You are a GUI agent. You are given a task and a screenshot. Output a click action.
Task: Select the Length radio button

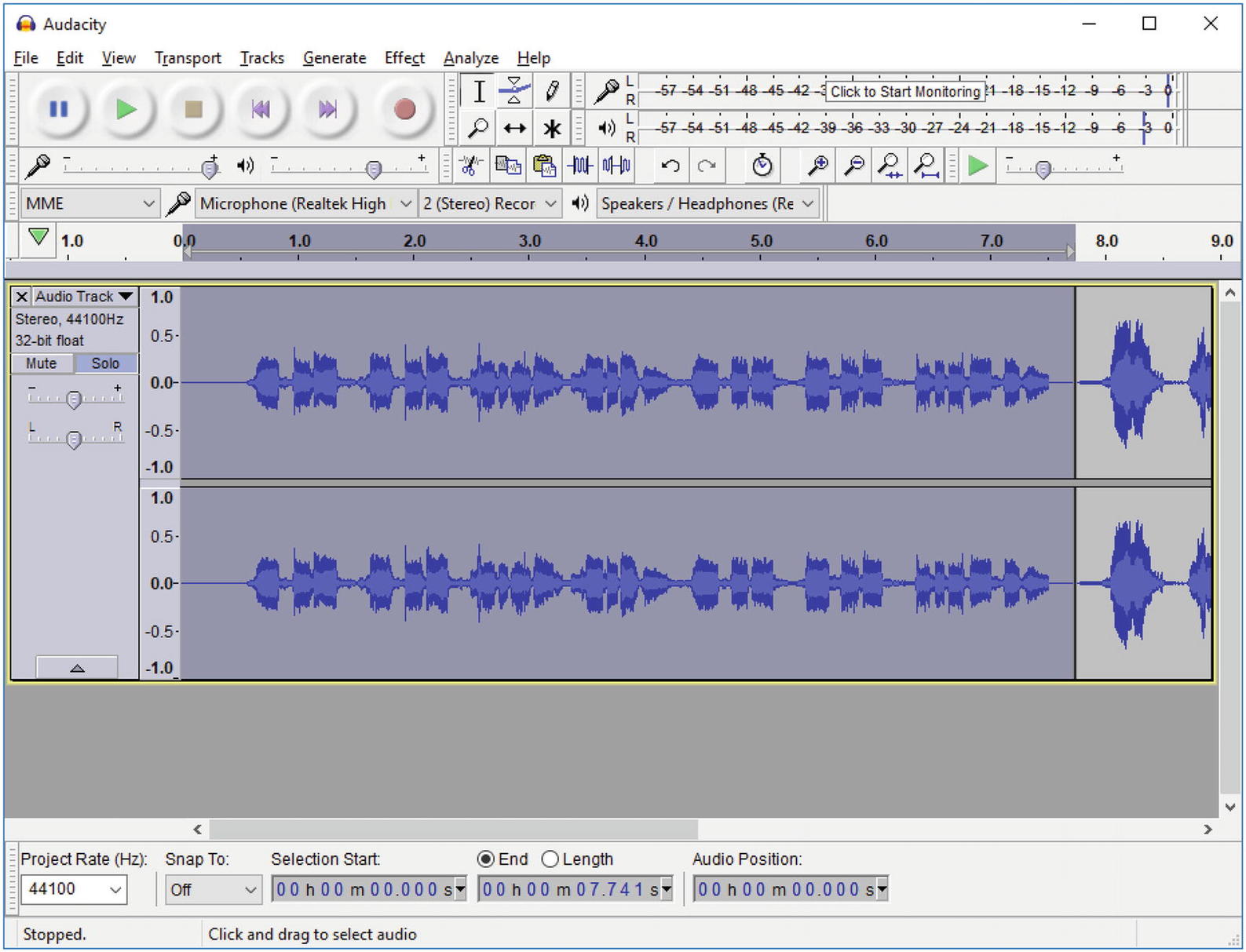[x=550, y=859]
